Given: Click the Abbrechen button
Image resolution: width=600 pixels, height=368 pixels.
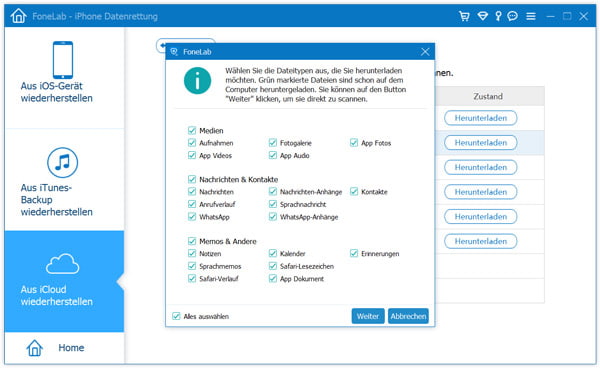Looking at the screenshot, I should 408,316.
